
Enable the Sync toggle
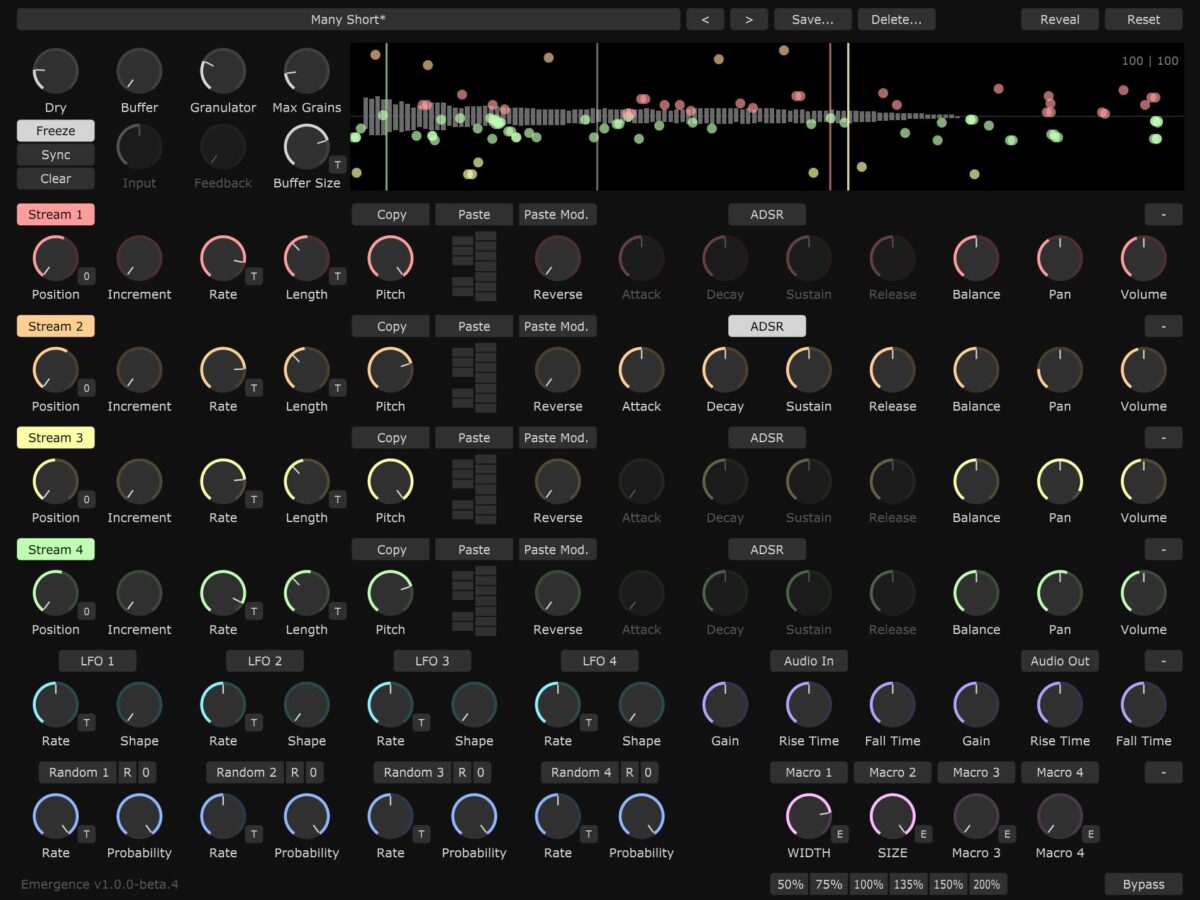pyautogui.click(x=56, y=155)
